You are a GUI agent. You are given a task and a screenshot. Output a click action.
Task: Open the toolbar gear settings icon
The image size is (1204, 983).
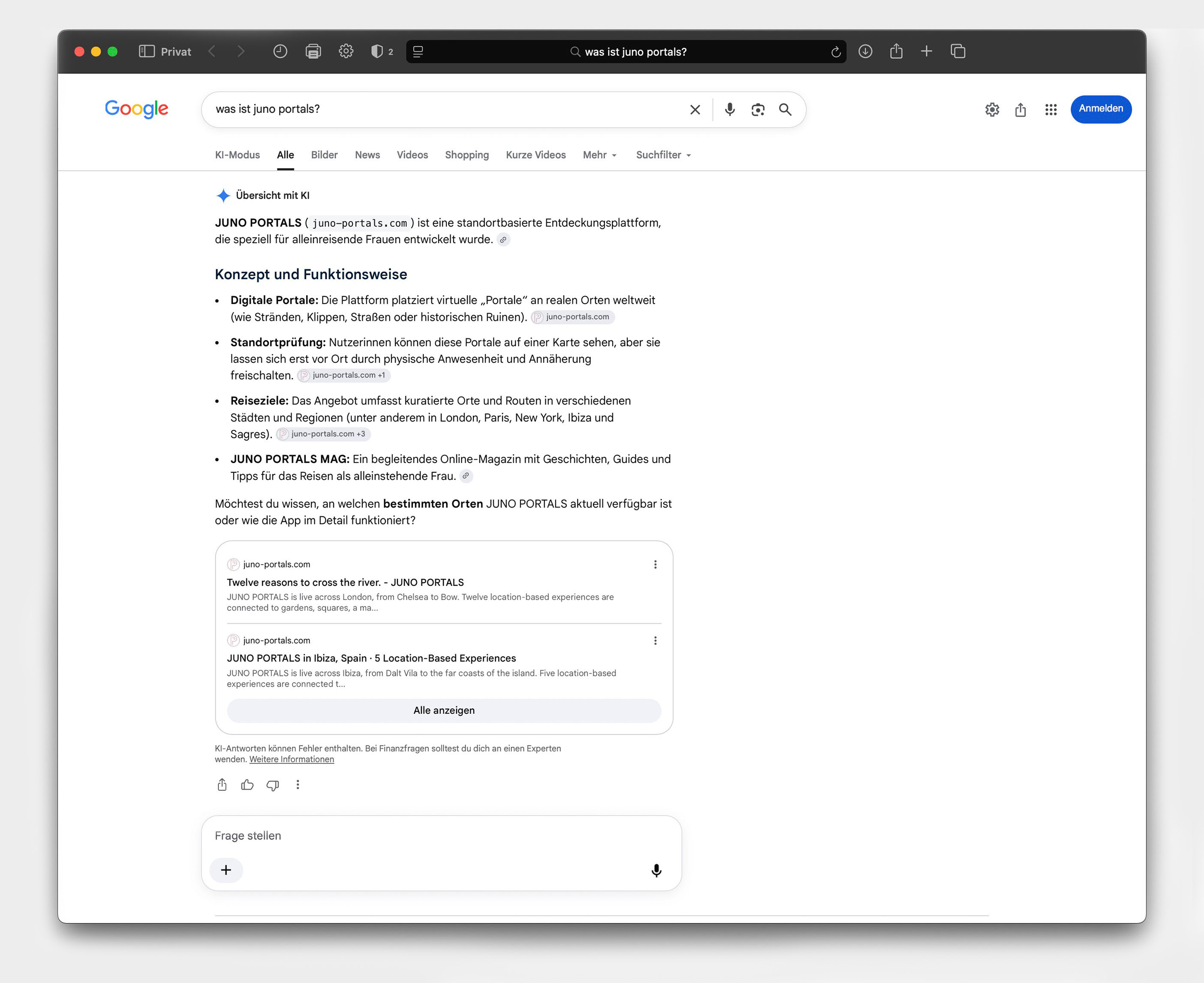click(x=346, y=51)
